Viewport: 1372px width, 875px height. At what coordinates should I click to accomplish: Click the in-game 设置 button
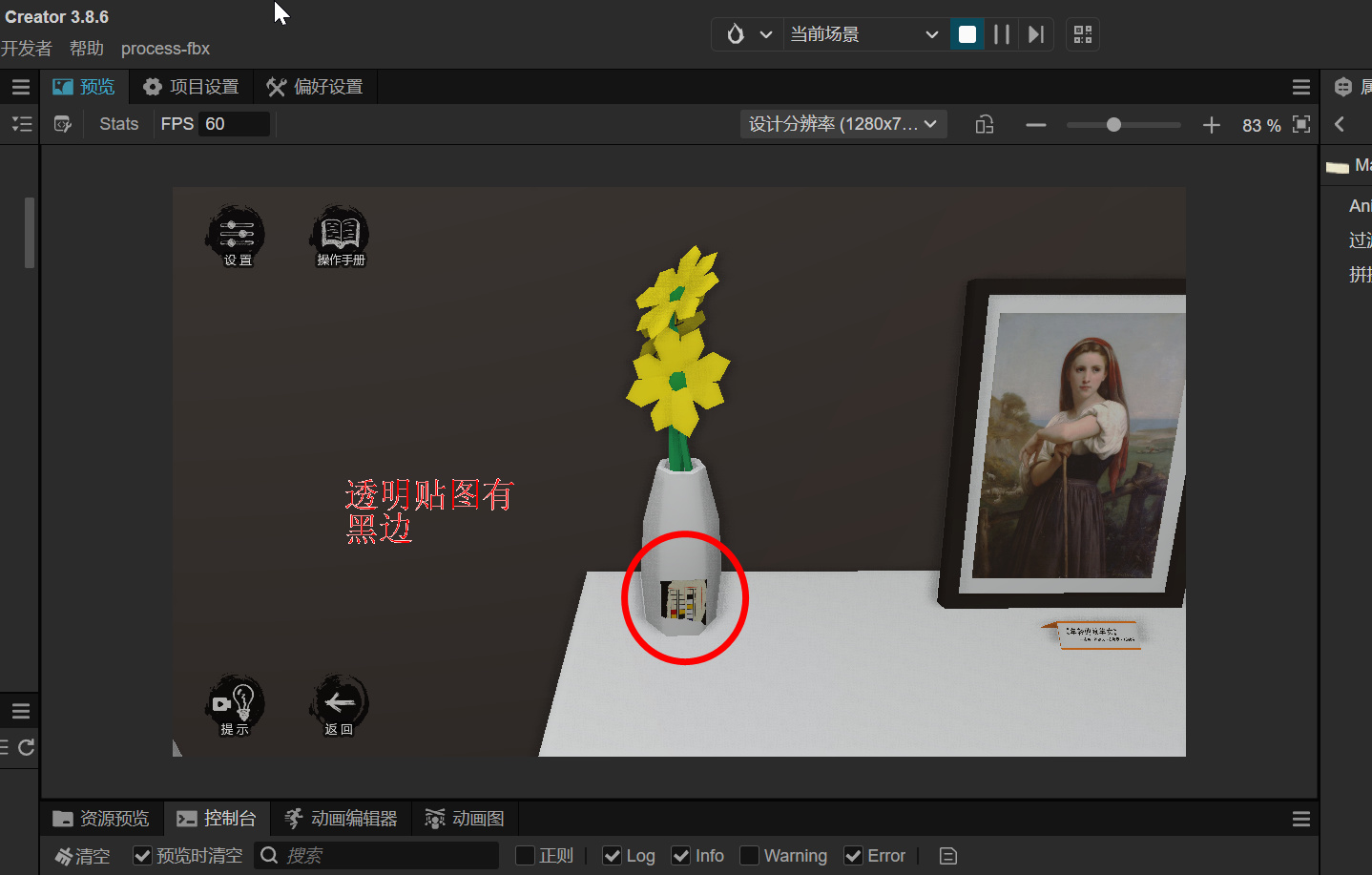point(237,237)
